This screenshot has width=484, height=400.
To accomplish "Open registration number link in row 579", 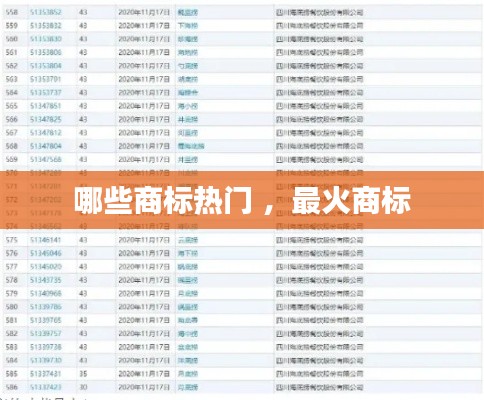I will click(x=46, y=293).
